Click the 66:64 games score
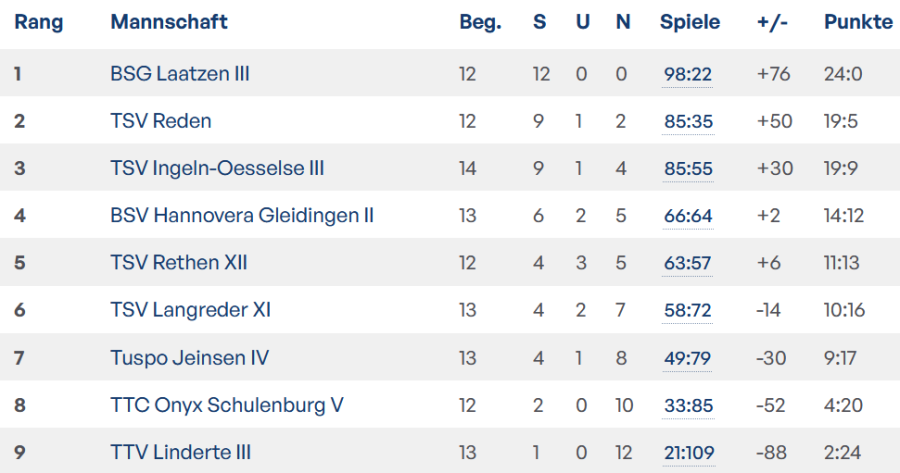Viewport: 900px width, 473px height. (688, 217)
